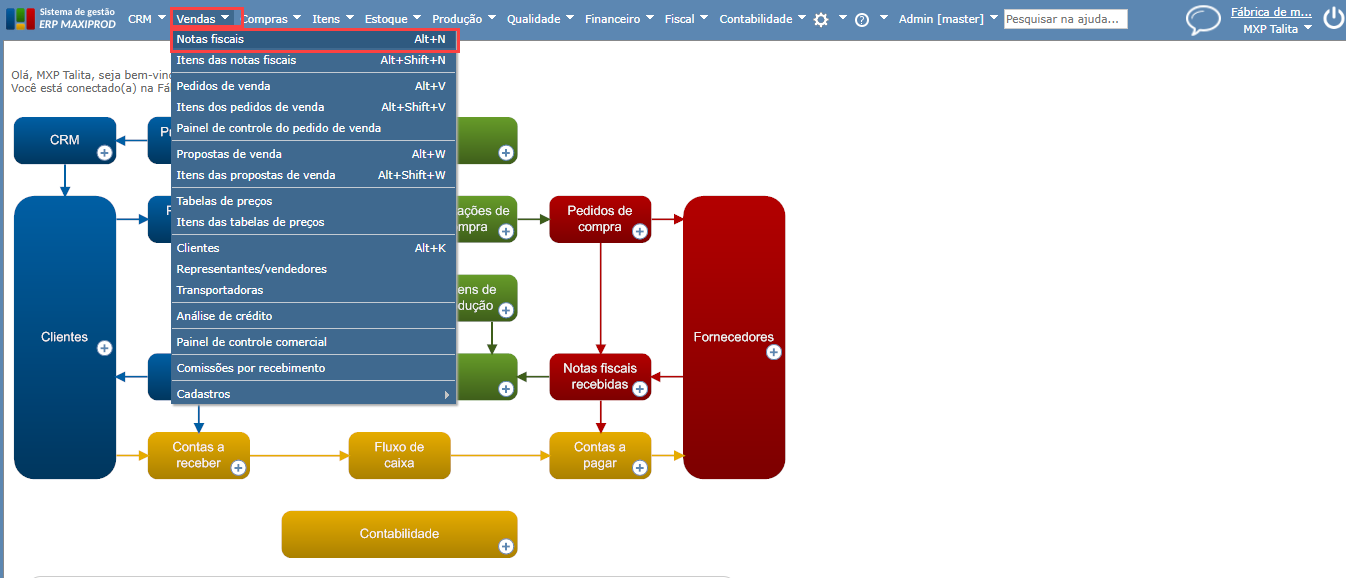Click the Fluxo de caixa box
Screen dimensions: 1346x578
[x=400, y=455]
